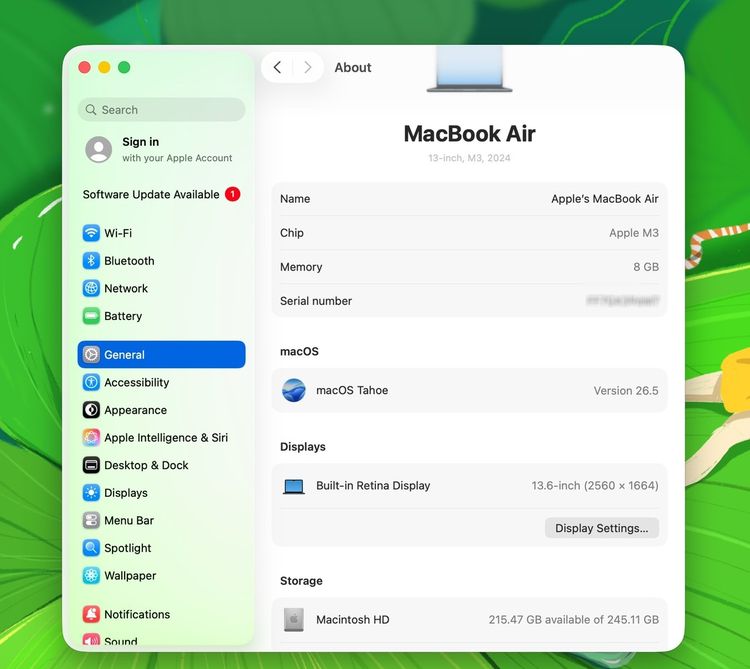This screenshot has height=669, width=750.
Task: Select the Displays sun icon in sidebar
Action: [91, 493]
